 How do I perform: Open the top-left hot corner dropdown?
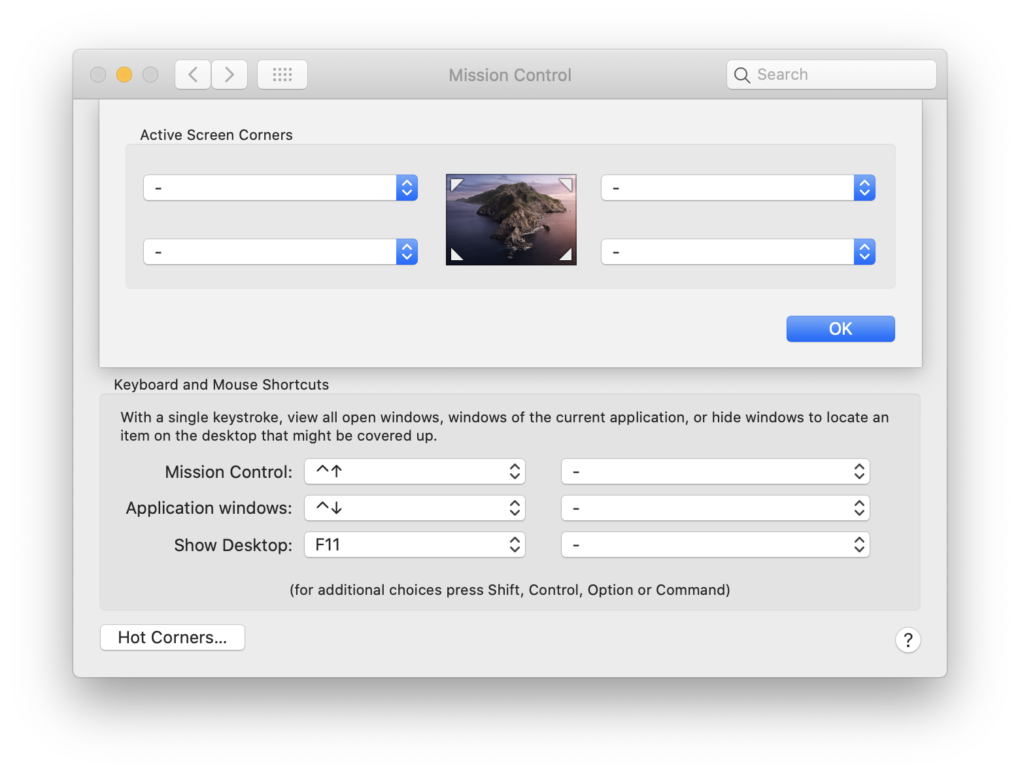(280, 187)
